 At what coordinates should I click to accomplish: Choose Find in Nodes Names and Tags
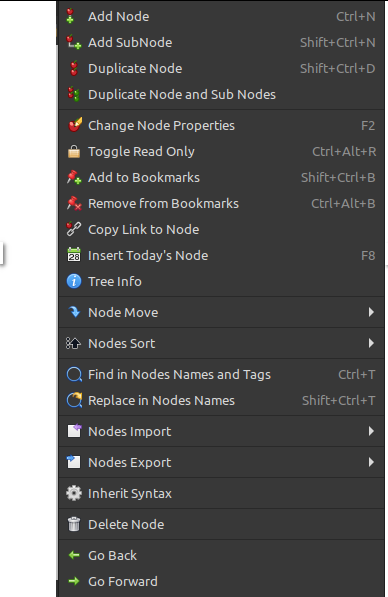222,375
